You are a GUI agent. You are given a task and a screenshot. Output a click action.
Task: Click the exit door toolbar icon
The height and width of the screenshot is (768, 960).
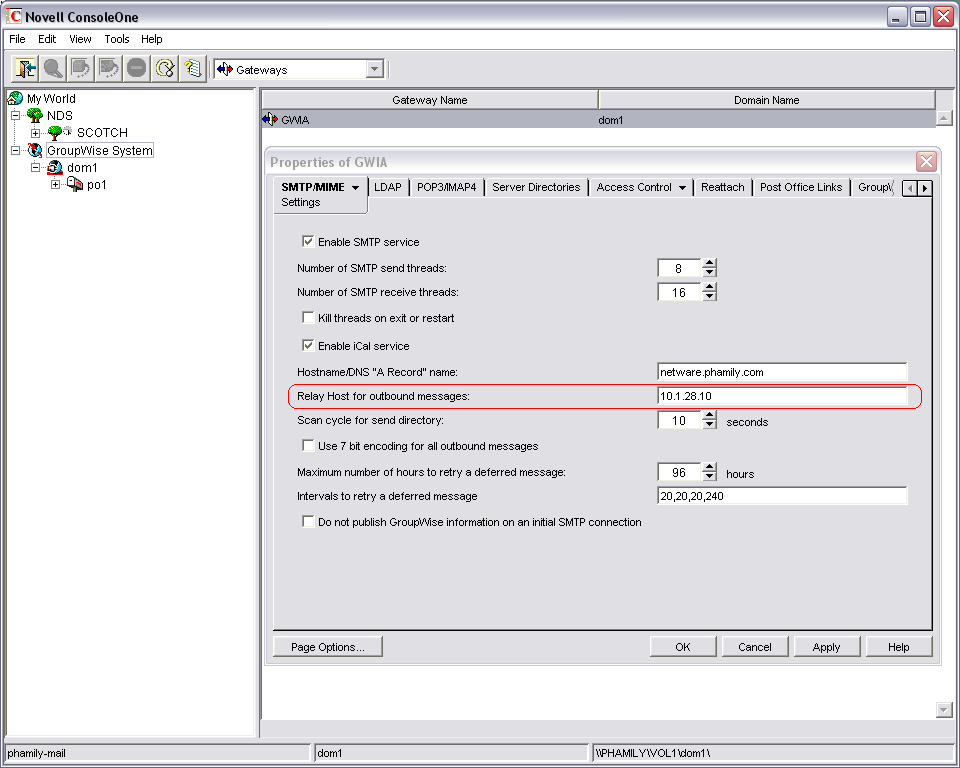tap(25, 69)
